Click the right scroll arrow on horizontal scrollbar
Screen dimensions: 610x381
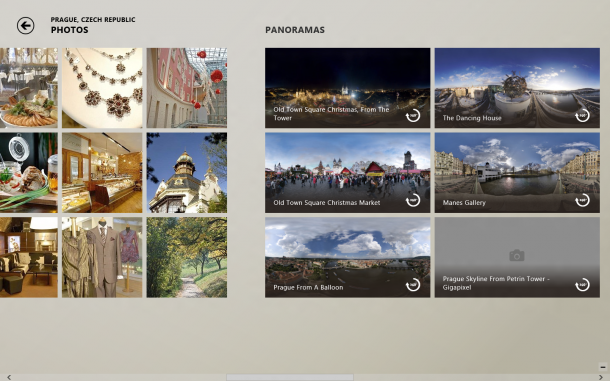(601, 377)
